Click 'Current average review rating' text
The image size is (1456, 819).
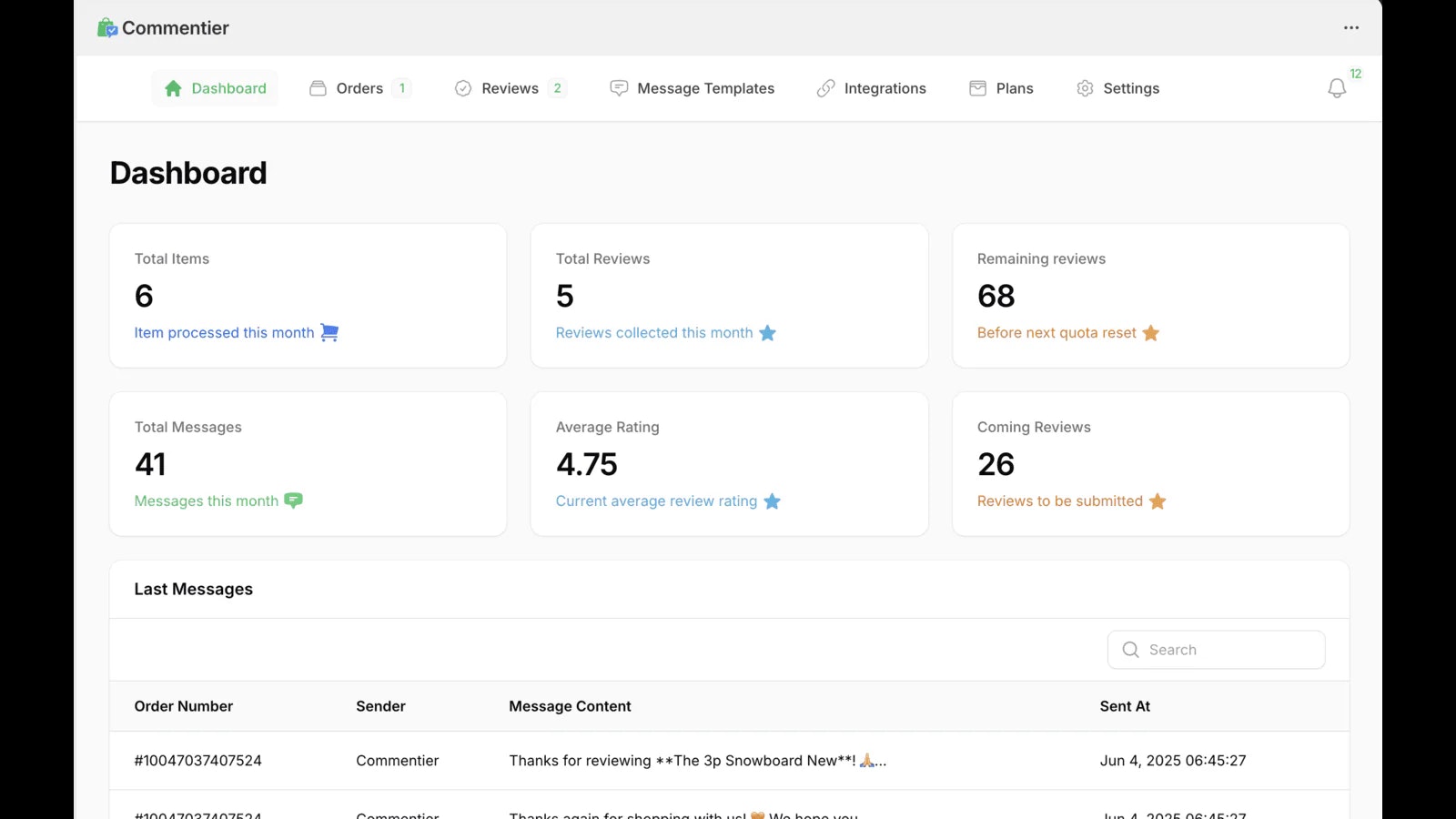pos(656,501)
